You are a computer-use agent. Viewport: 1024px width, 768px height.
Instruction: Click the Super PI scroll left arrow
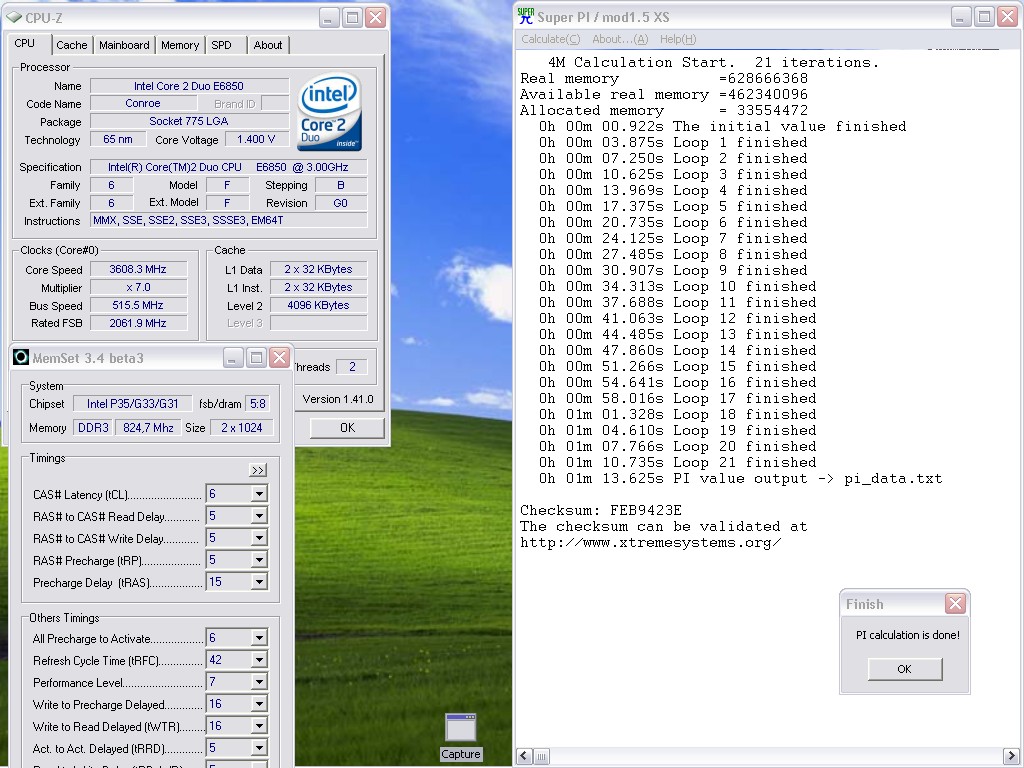pos(524,756)
